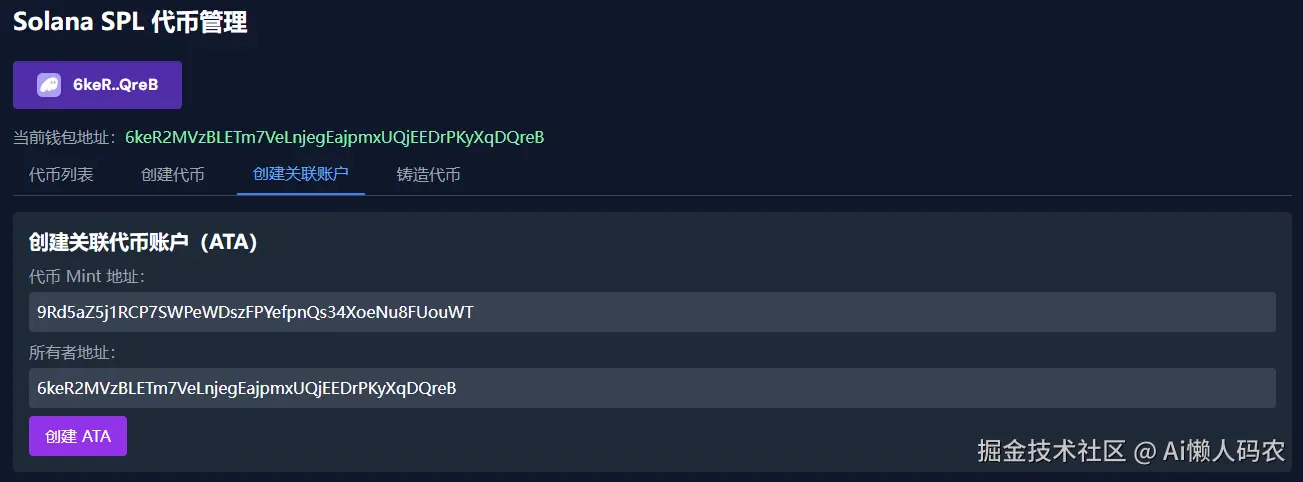The image size is (1303, 482).
Task: Focus the owner address input field
Action: (x=652, y=388)
